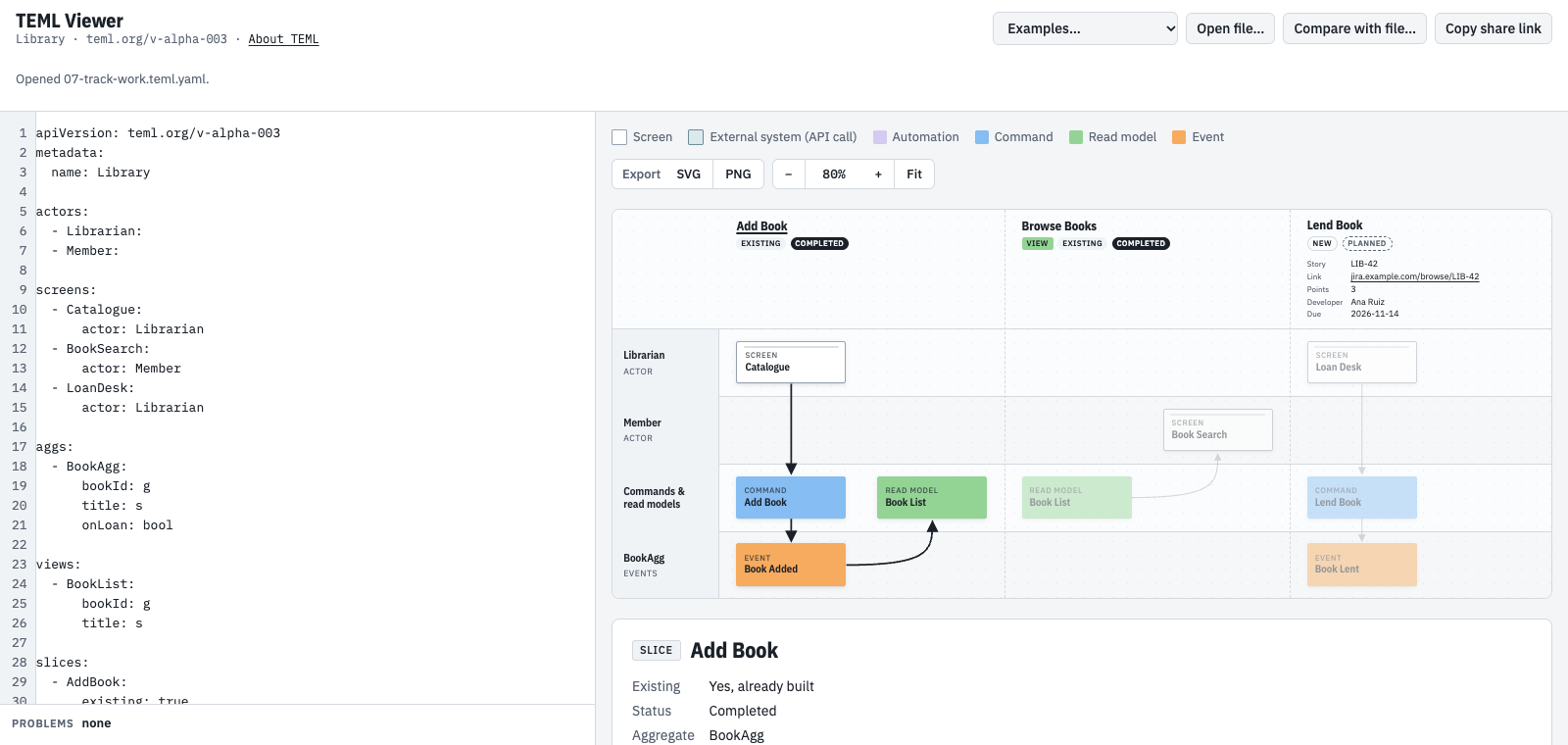Click the Lend Book command node
The image size is (1568, 745).
click(1362, 497)
